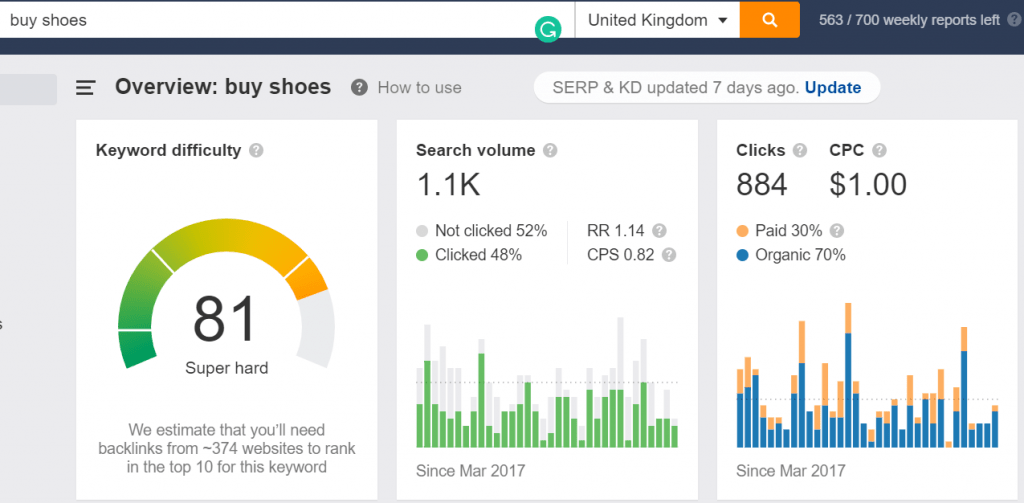This screenshot has height=503, width=1024.
Task: Click help icon next to Paid 30%
Action: tap(836, 230)
